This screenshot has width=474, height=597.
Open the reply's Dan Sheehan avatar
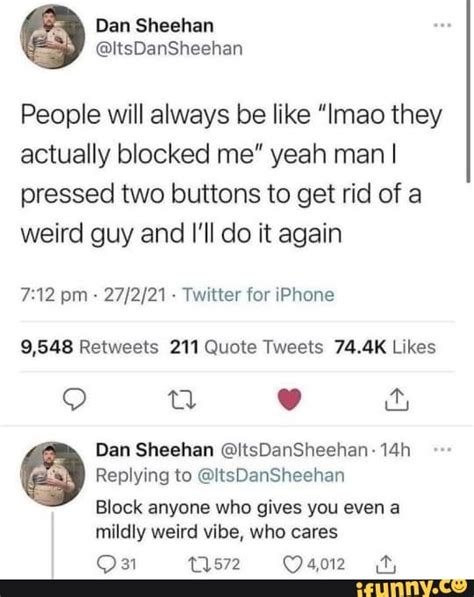53,474
